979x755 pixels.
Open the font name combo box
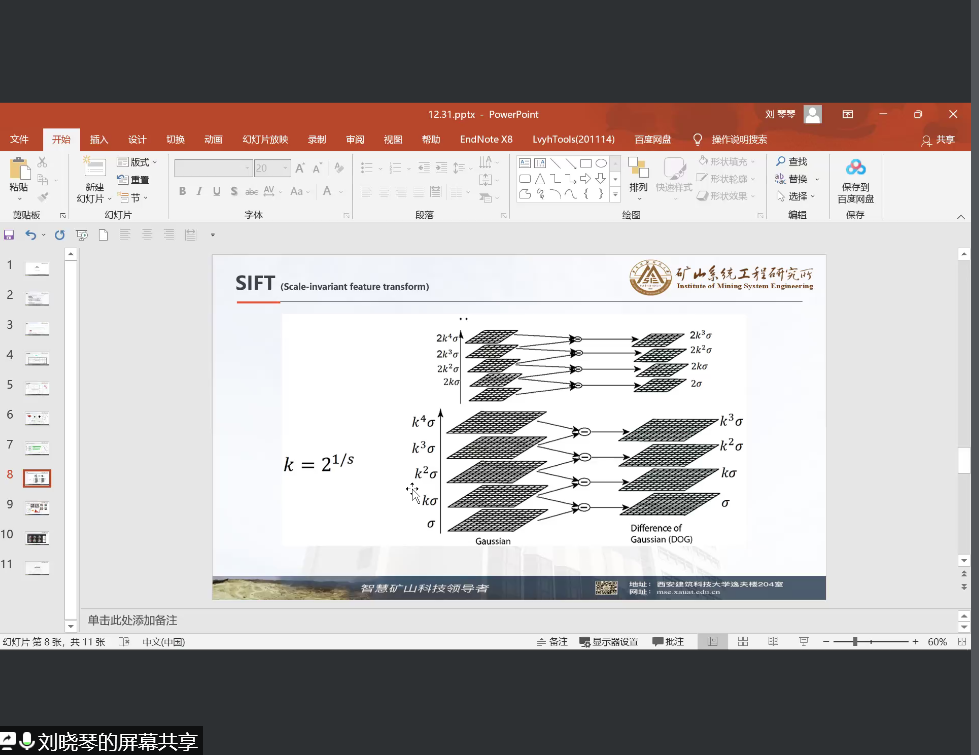213,168
